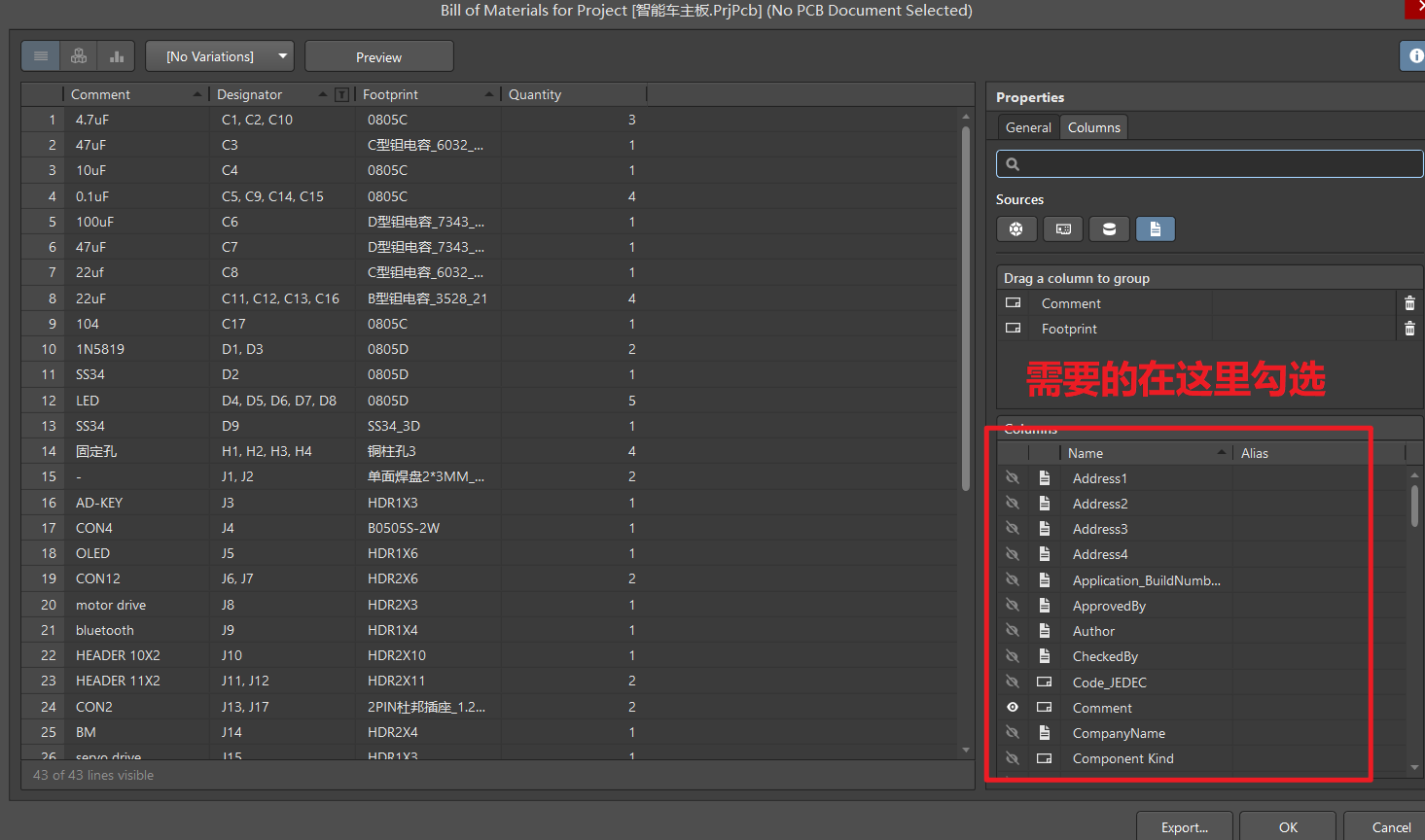The width and height of the screenshot is (1425, 840).
Task: Click document icon beside ApprovedBy
Action: coord(1045,606)
